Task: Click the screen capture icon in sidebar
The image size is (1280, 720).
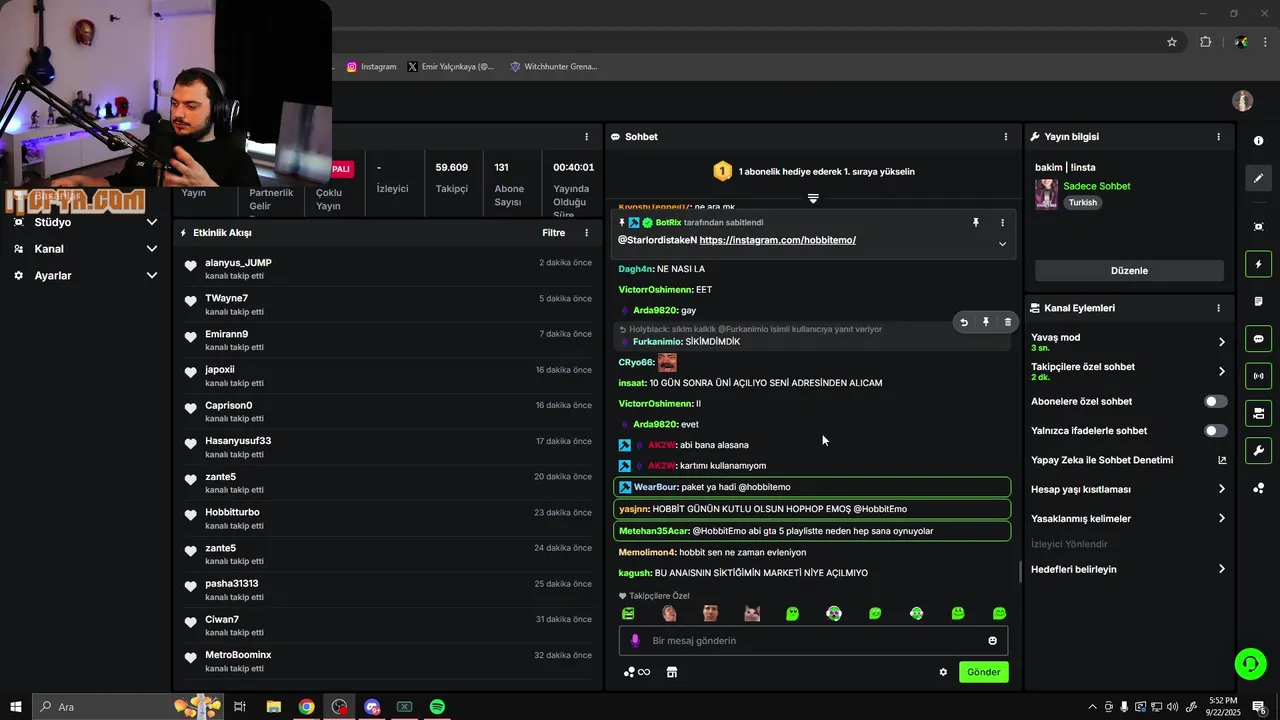Action: (x=1258, y=227)
